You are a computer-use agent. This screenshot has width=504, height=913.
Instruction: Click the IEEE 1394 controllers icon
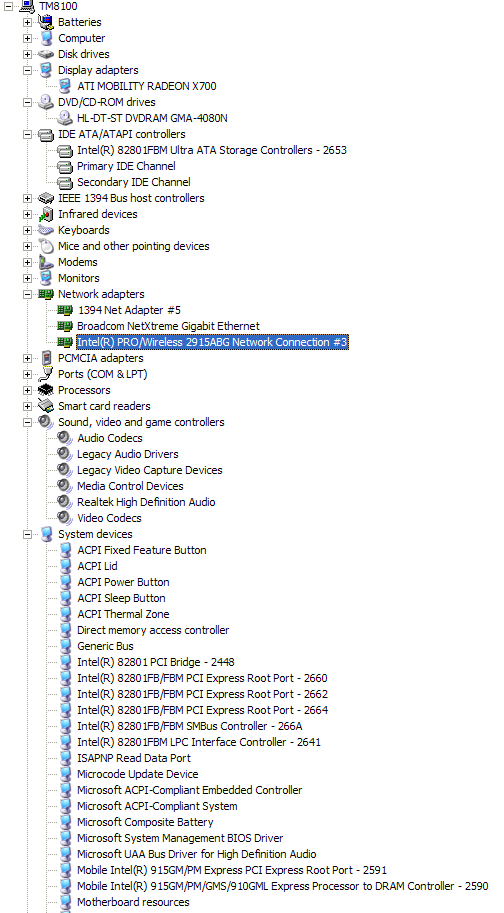tap(46, 199)
